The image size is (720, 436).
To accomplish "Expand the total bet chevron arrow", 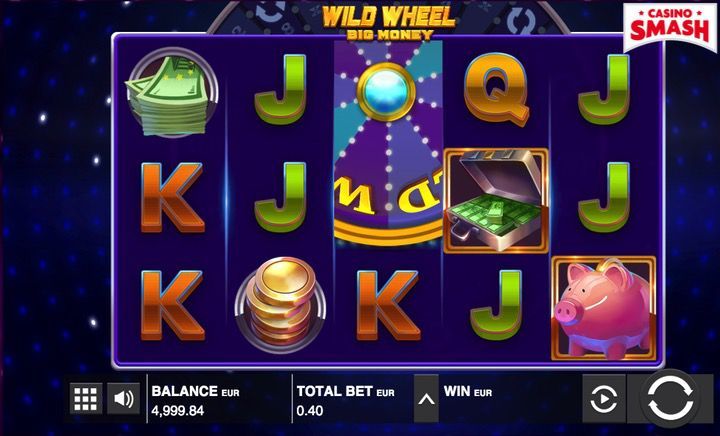I will [426, 399].
